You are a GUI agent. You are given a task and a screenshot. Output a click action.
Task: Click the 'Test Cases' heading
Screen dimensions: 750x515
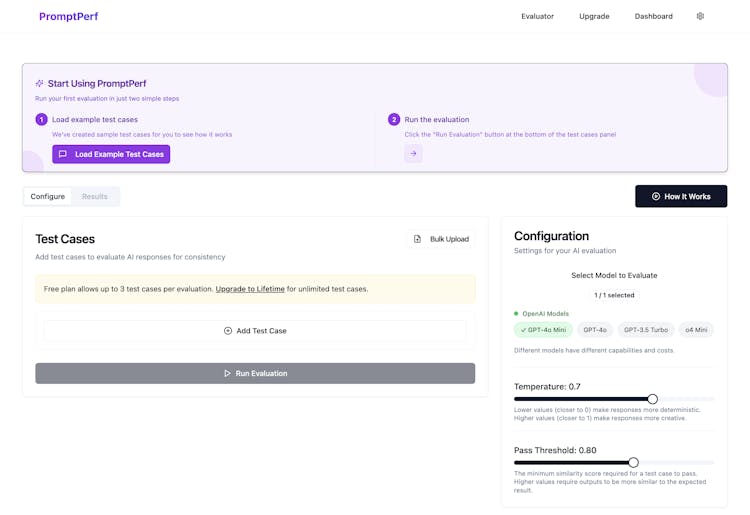point(65,239)
